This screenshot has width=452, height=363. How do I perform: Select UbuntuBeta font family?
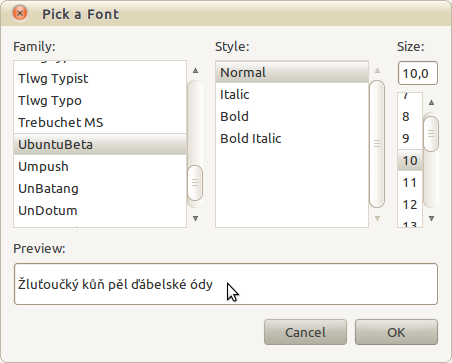click(x=100, y=144)
